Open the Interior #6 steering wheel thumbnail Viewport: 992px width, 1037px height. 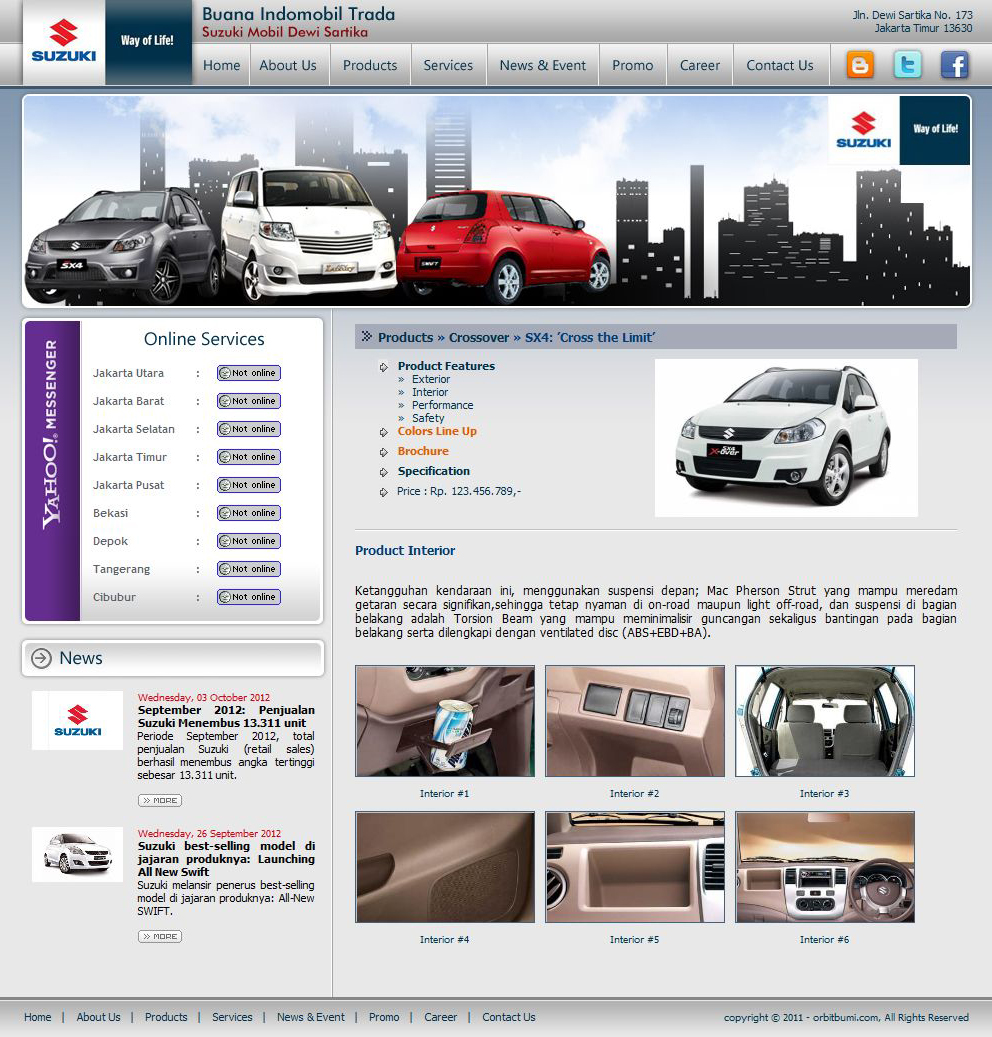[x=825, y=867]
